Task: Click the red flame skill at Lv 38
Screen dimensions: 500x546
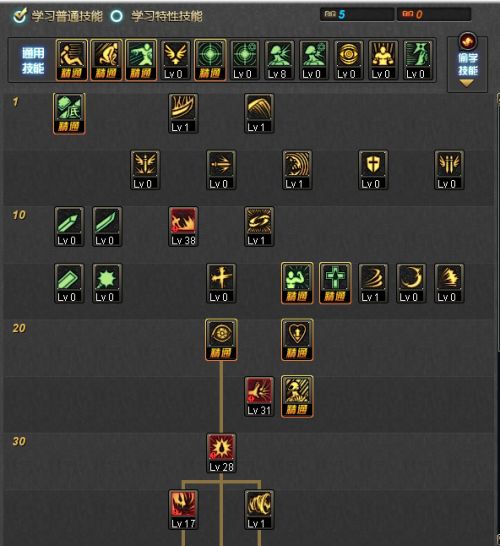Action: [x=183, y=226]
